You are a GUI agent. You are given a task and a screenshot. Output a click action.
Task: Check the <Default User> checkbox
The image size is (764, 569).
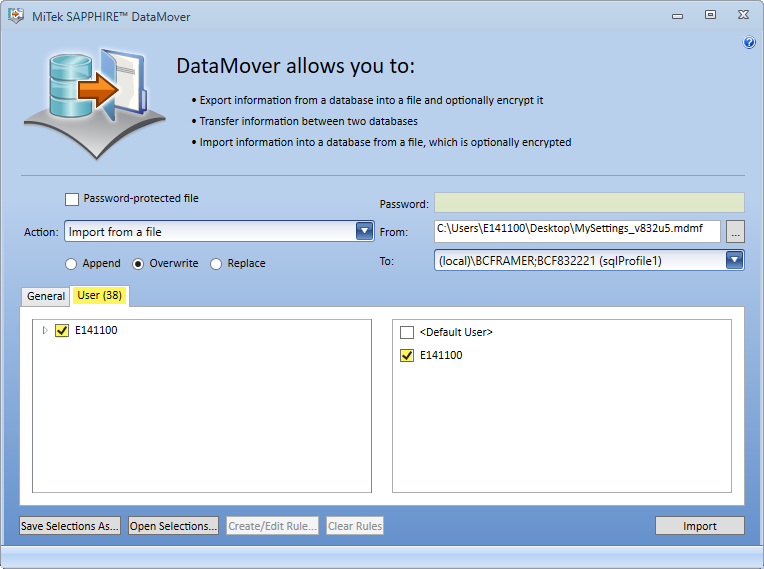click(407, 332)
